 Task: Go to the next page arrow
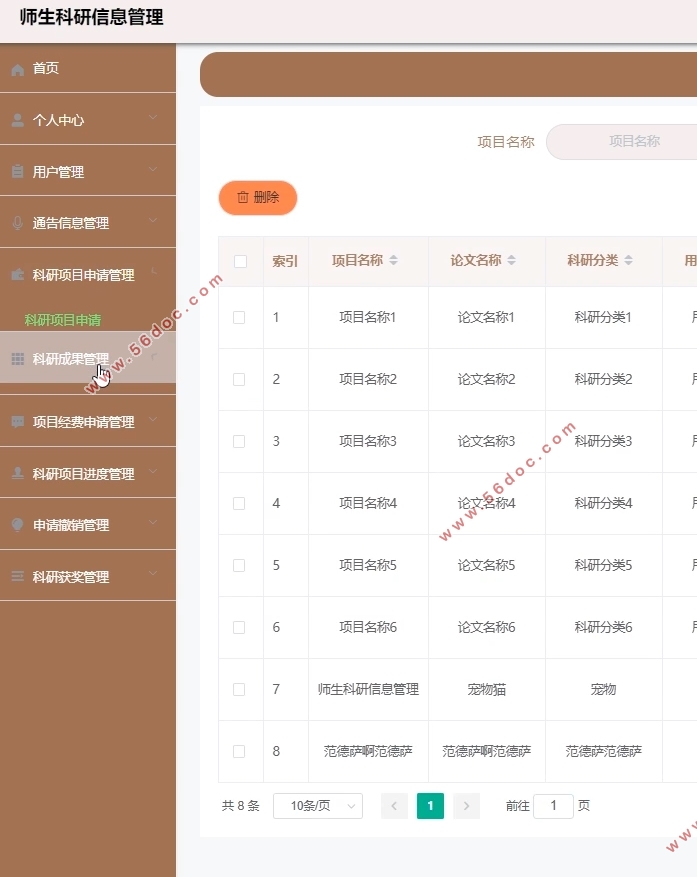(x=466, y=806)
